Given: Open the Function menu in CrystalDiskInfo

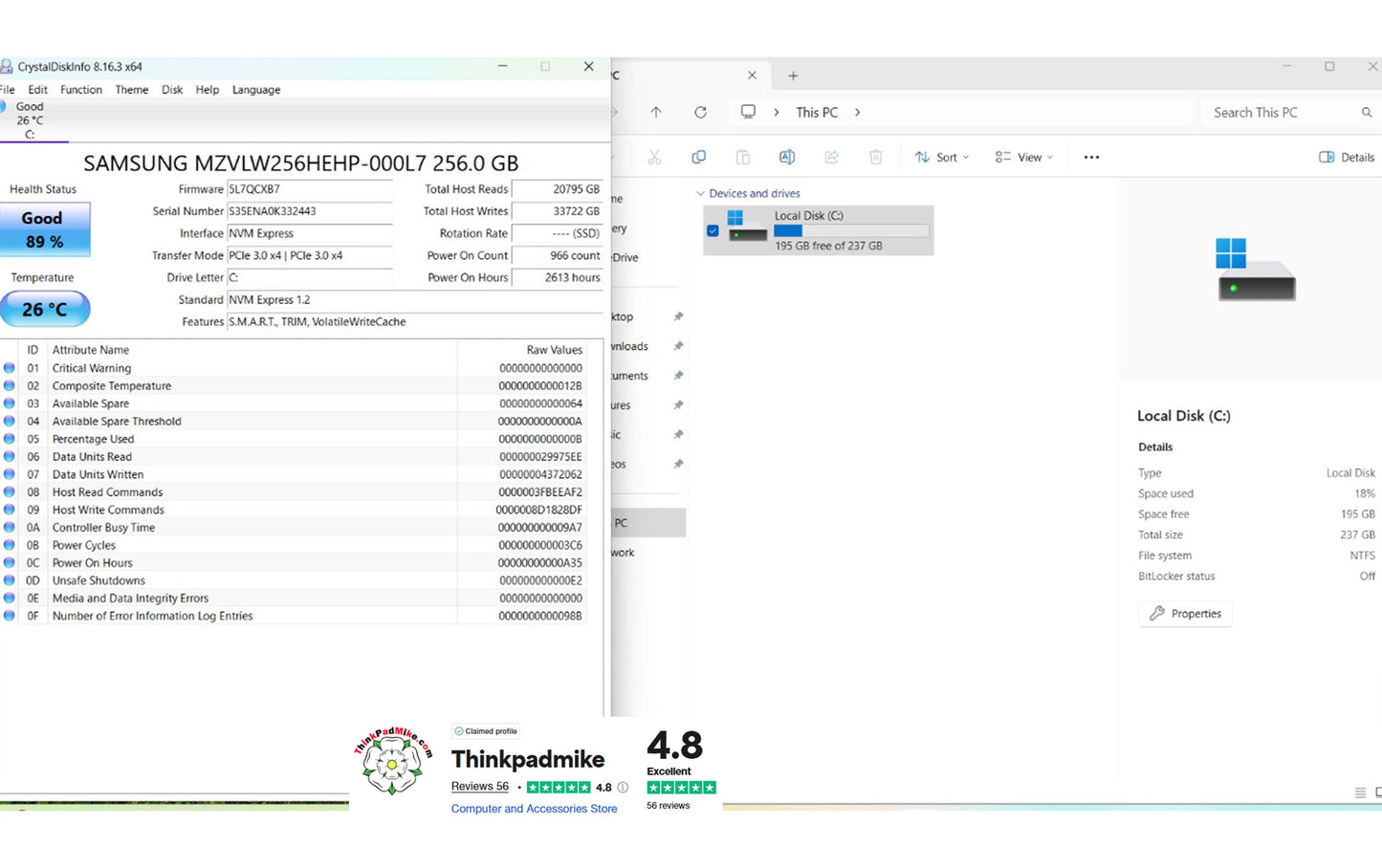Looking at the screenshot, I should [x=81, y=90].
